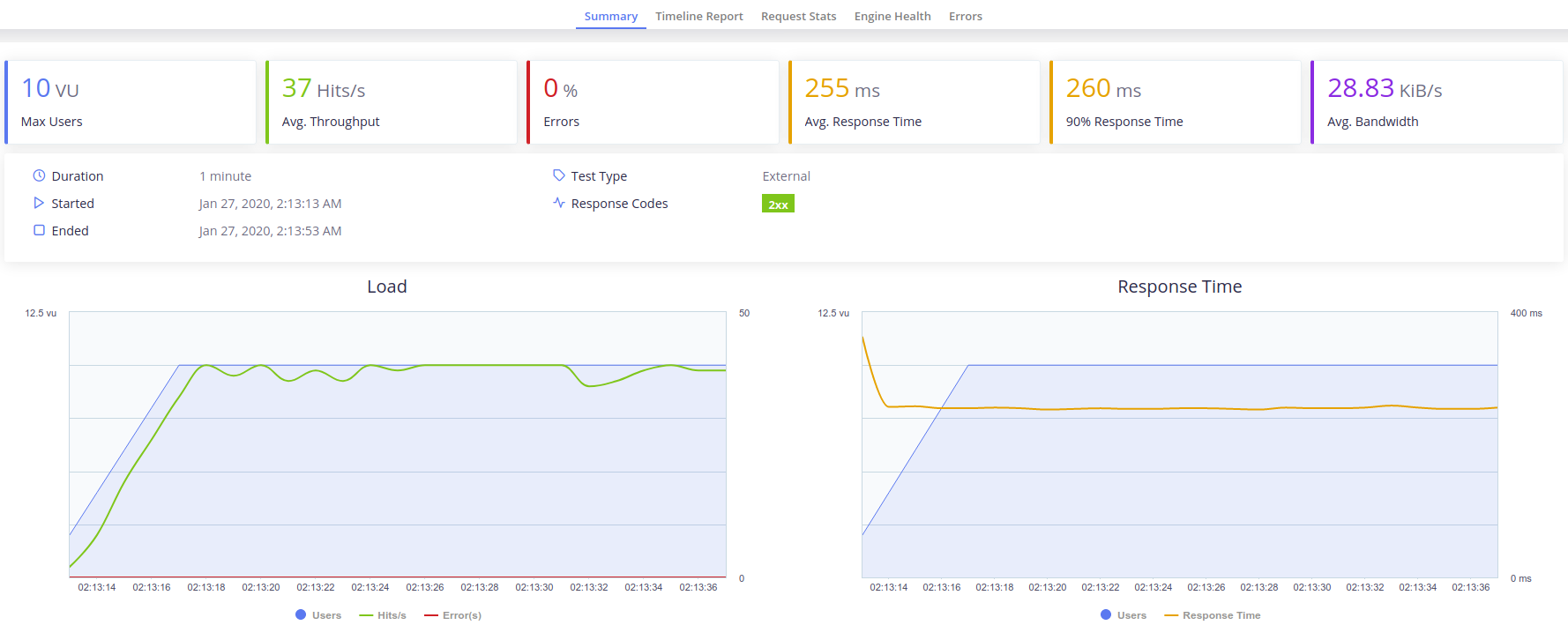This screenshot has width=1568, height=640.
Task: Toggle Response Time series in legend
Action: (1213, 615)
